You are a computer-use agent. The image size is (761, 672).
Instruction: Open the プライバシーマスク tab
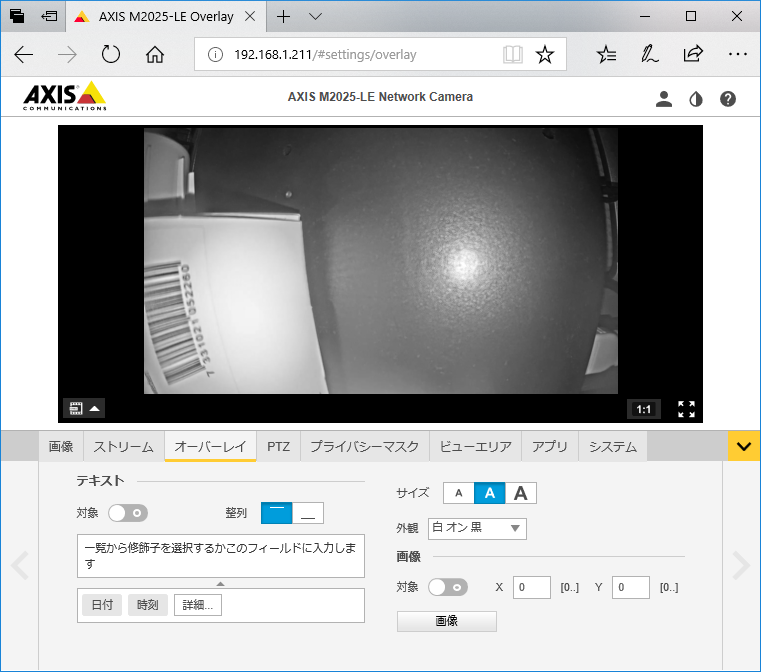tap(364, 446)
